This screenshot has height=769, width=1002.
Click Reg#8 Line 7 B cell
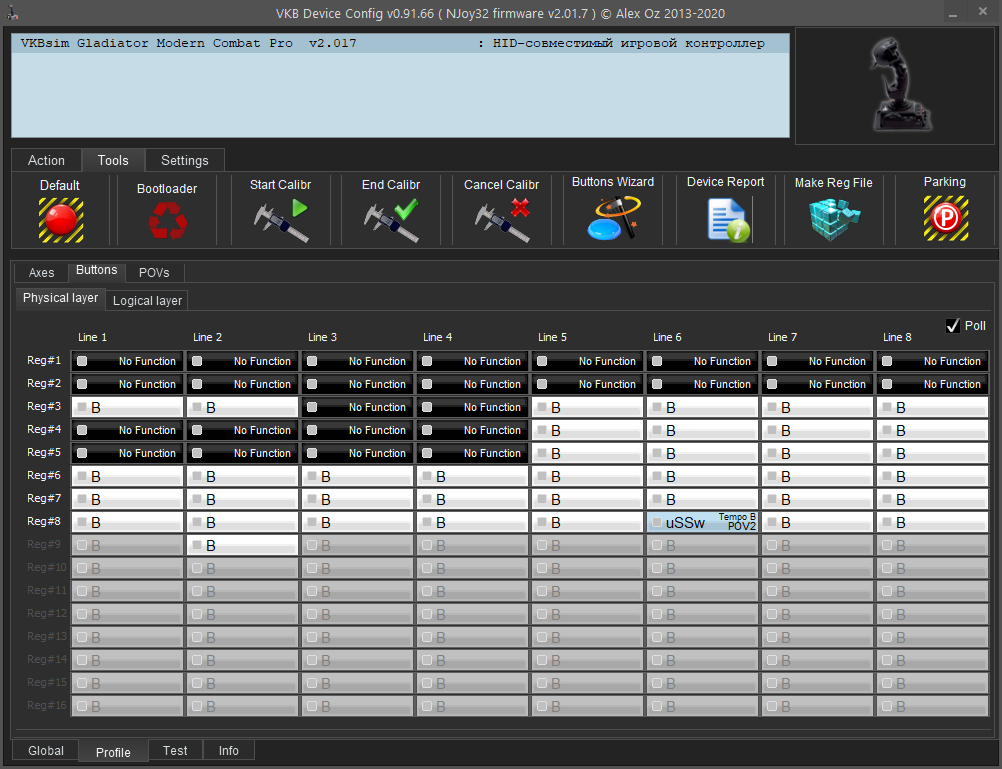tap(817, 522)
